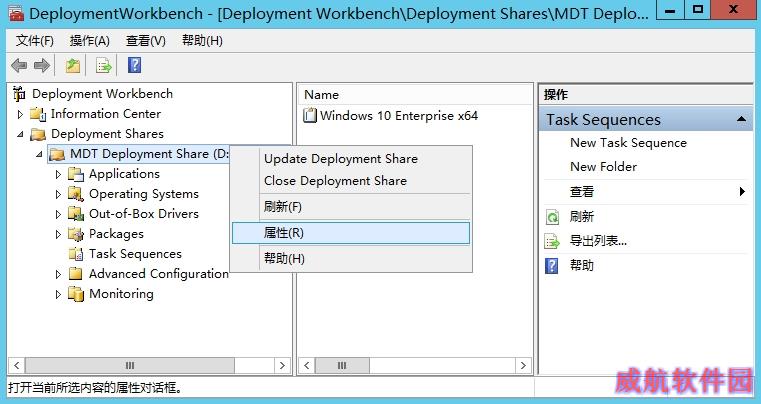Click the blue help toolbar icon

tap(134, 65)
